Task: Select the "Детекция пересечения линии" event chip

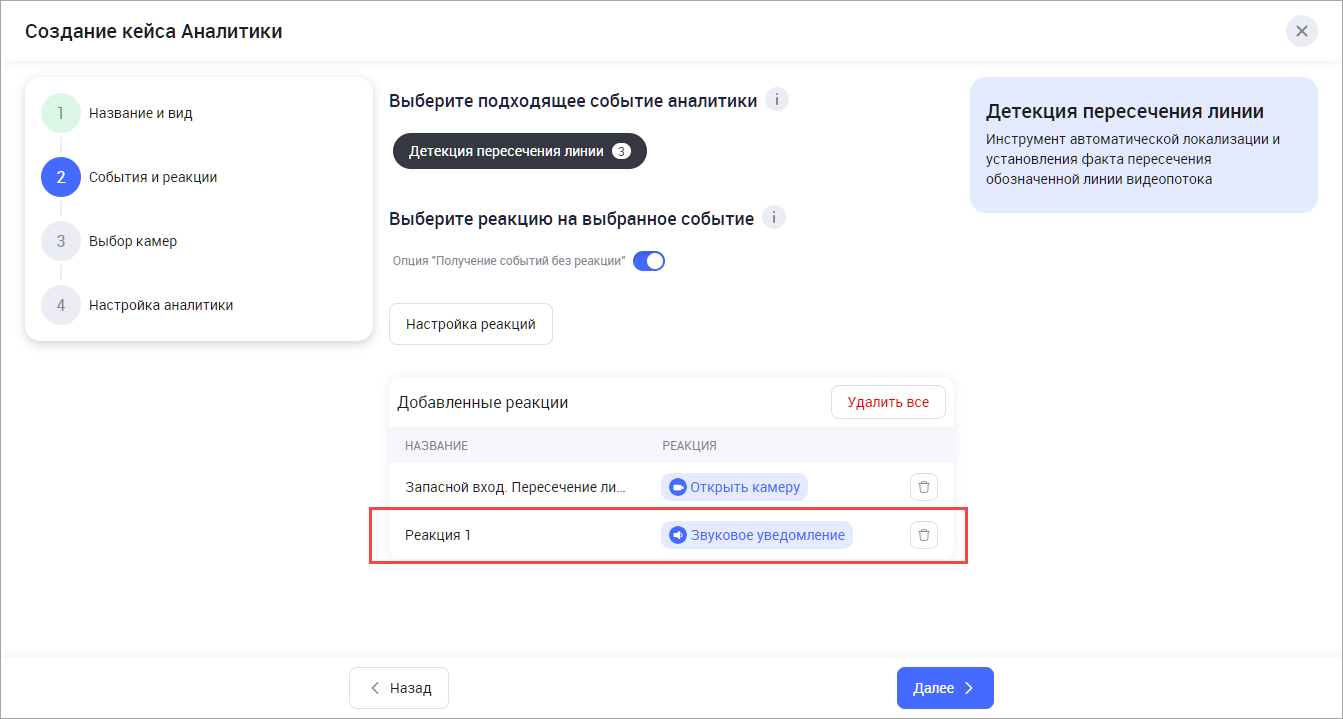Action: tap(506, 152)
